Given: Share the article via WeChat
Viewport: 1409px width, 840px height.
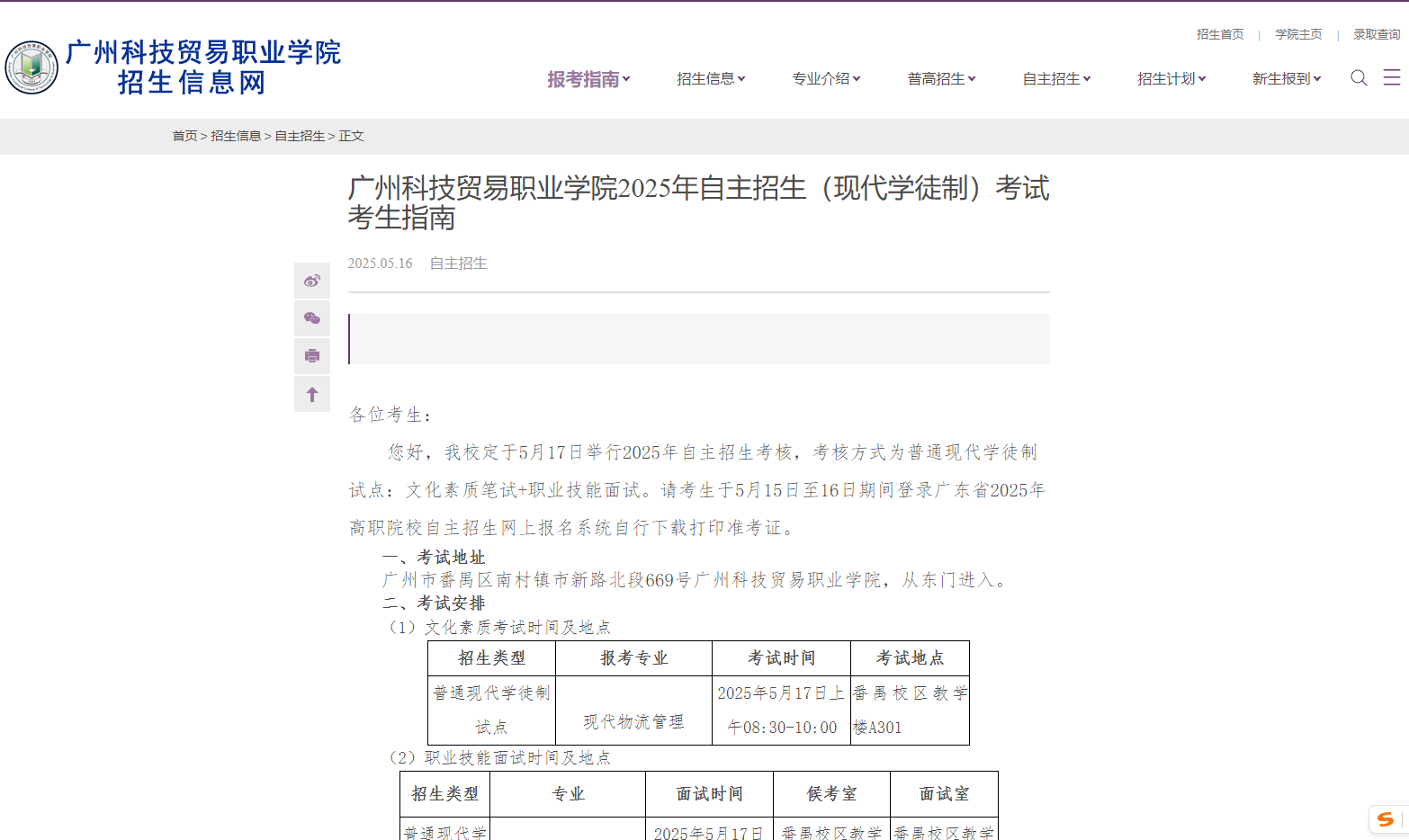Looking at the screenshot, I should 312,317.
